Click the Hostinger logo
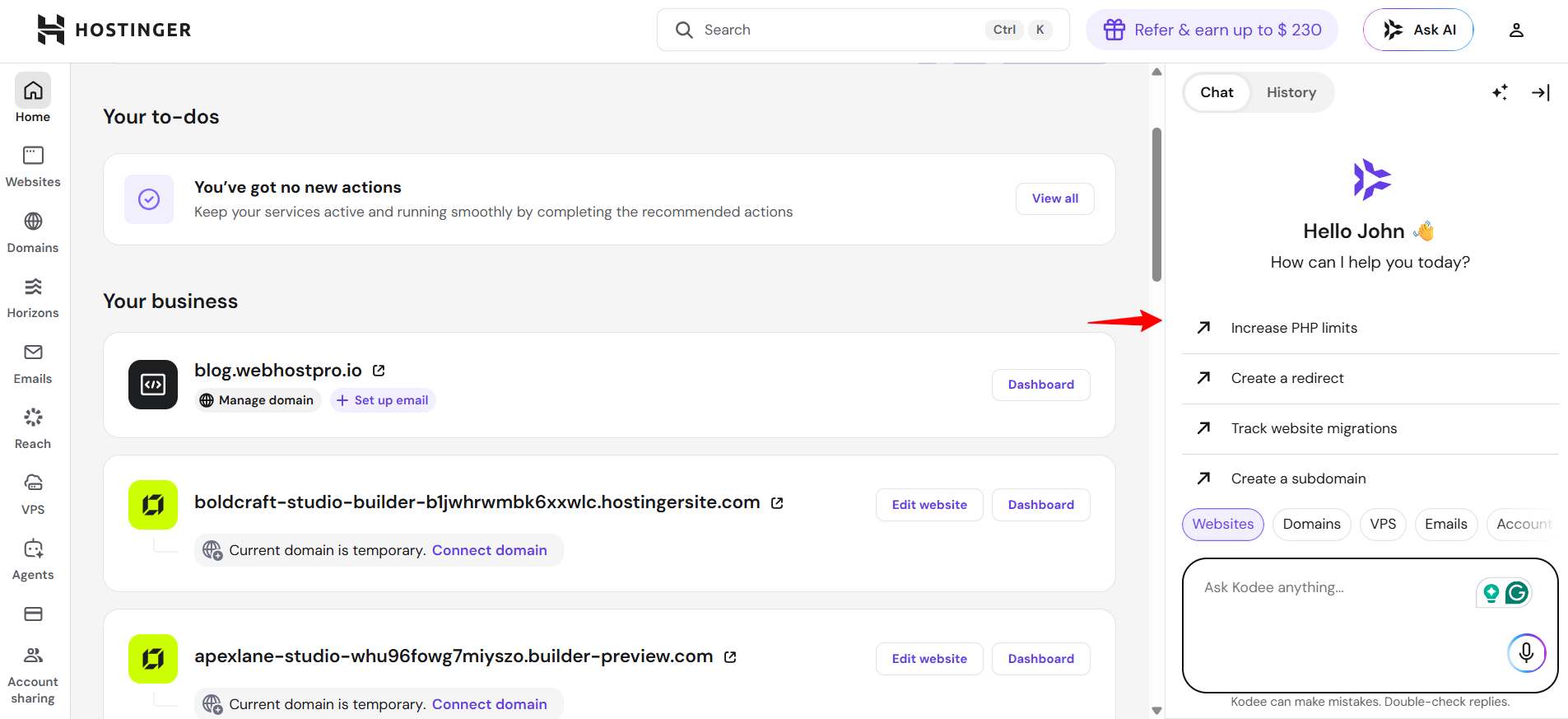Viewport: 1568px width, 719px height. click(114, 30)
